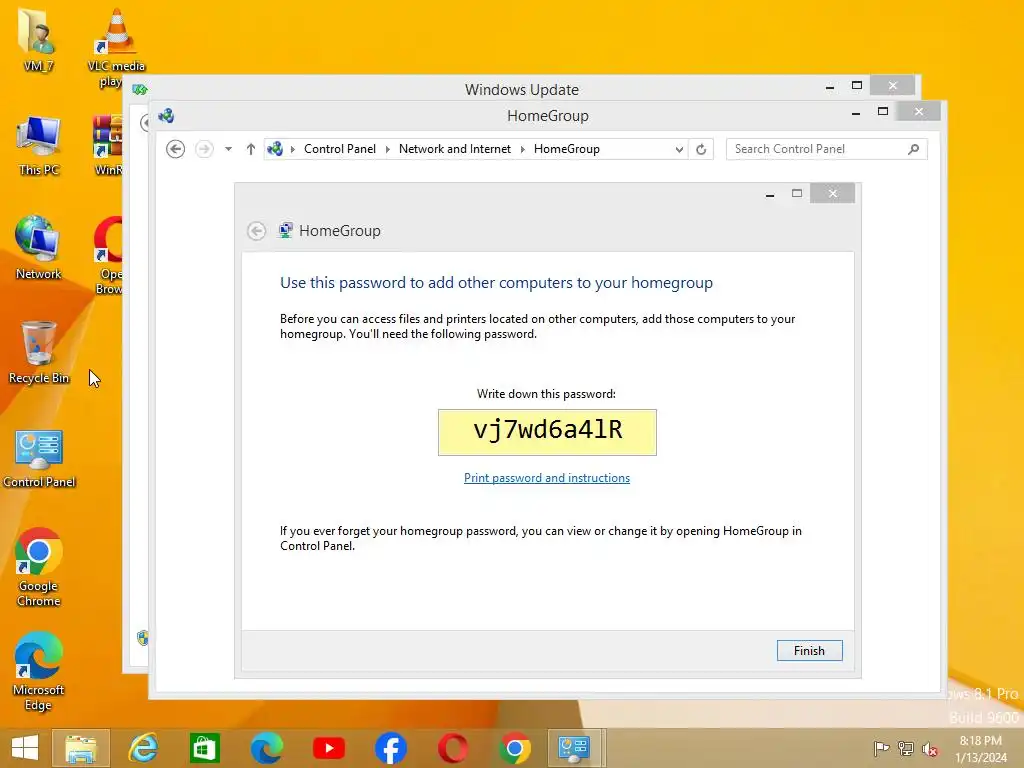1024x768 pixels.
Task: Open Action Center flag in system tray
Action: click(x=881, y=748)
